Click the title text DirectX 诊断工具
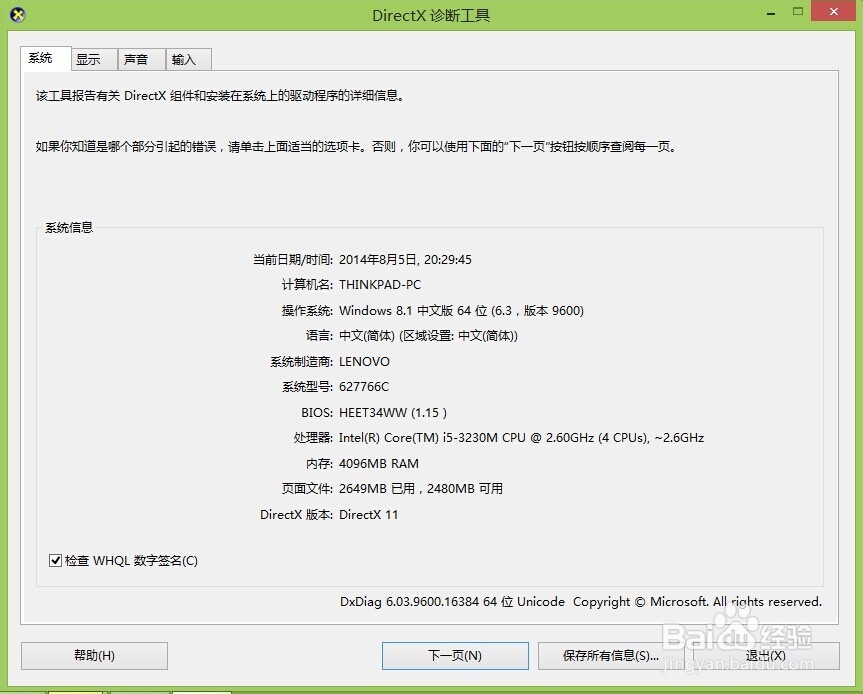This screenshot has width=863, height=694. tap(431, 15)
